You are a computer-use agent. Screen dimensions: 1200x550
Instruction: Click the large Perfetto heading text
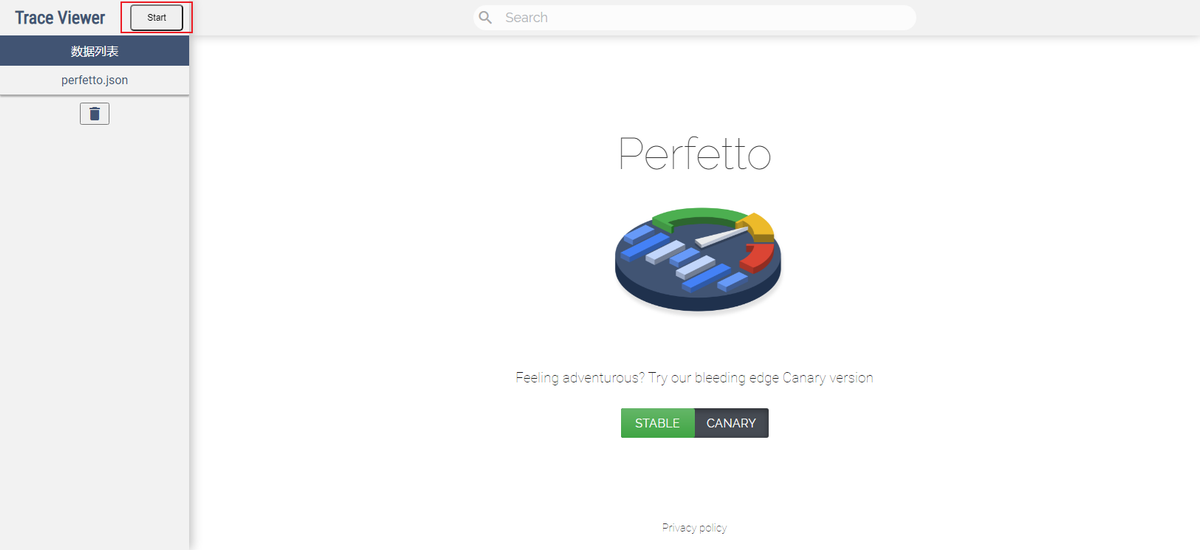pyautogui.click(x=694, y=153)
